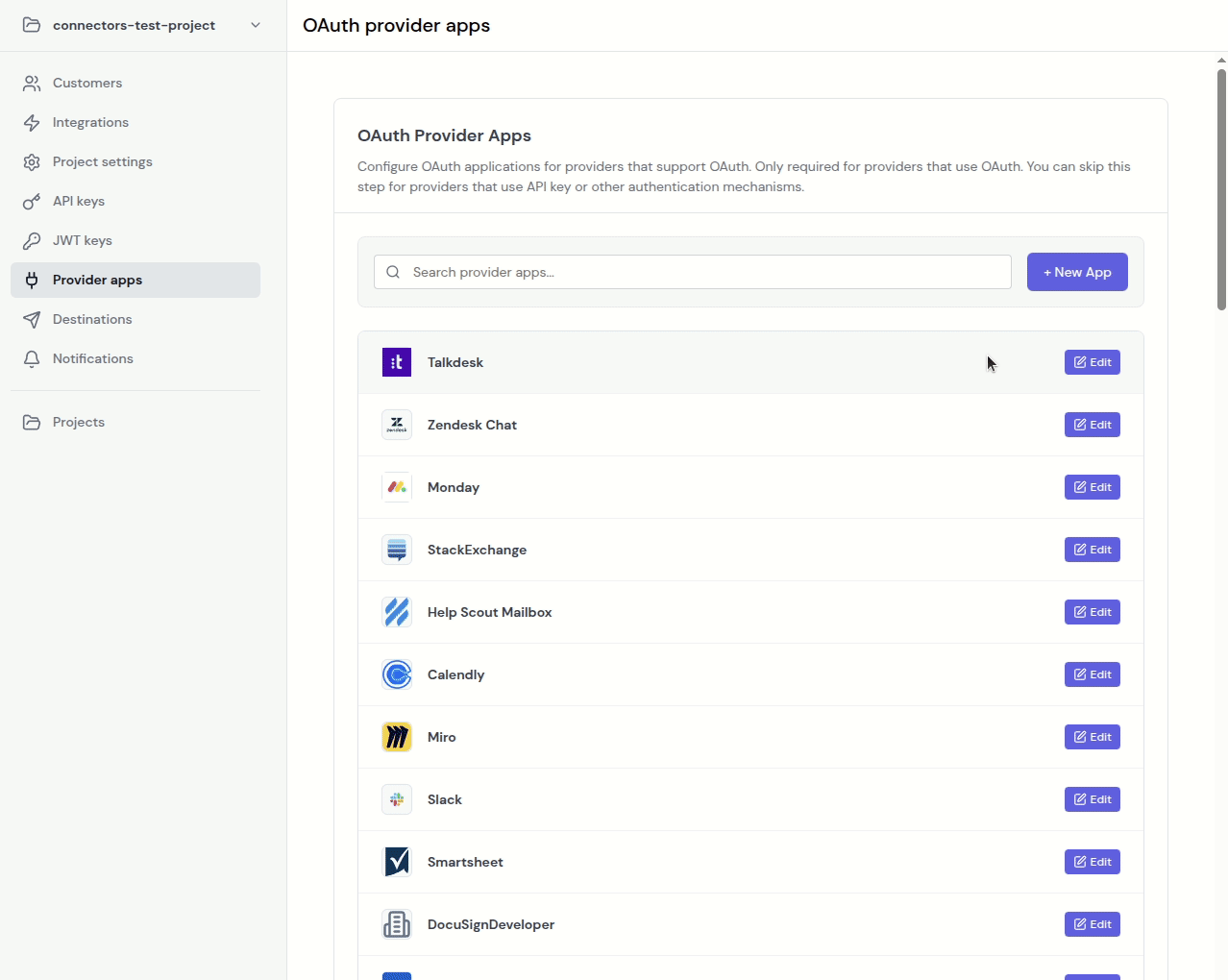1228x980 pixels.
Task: Click the folder icon beside connectors-test-project
Action: pos(32,25)
